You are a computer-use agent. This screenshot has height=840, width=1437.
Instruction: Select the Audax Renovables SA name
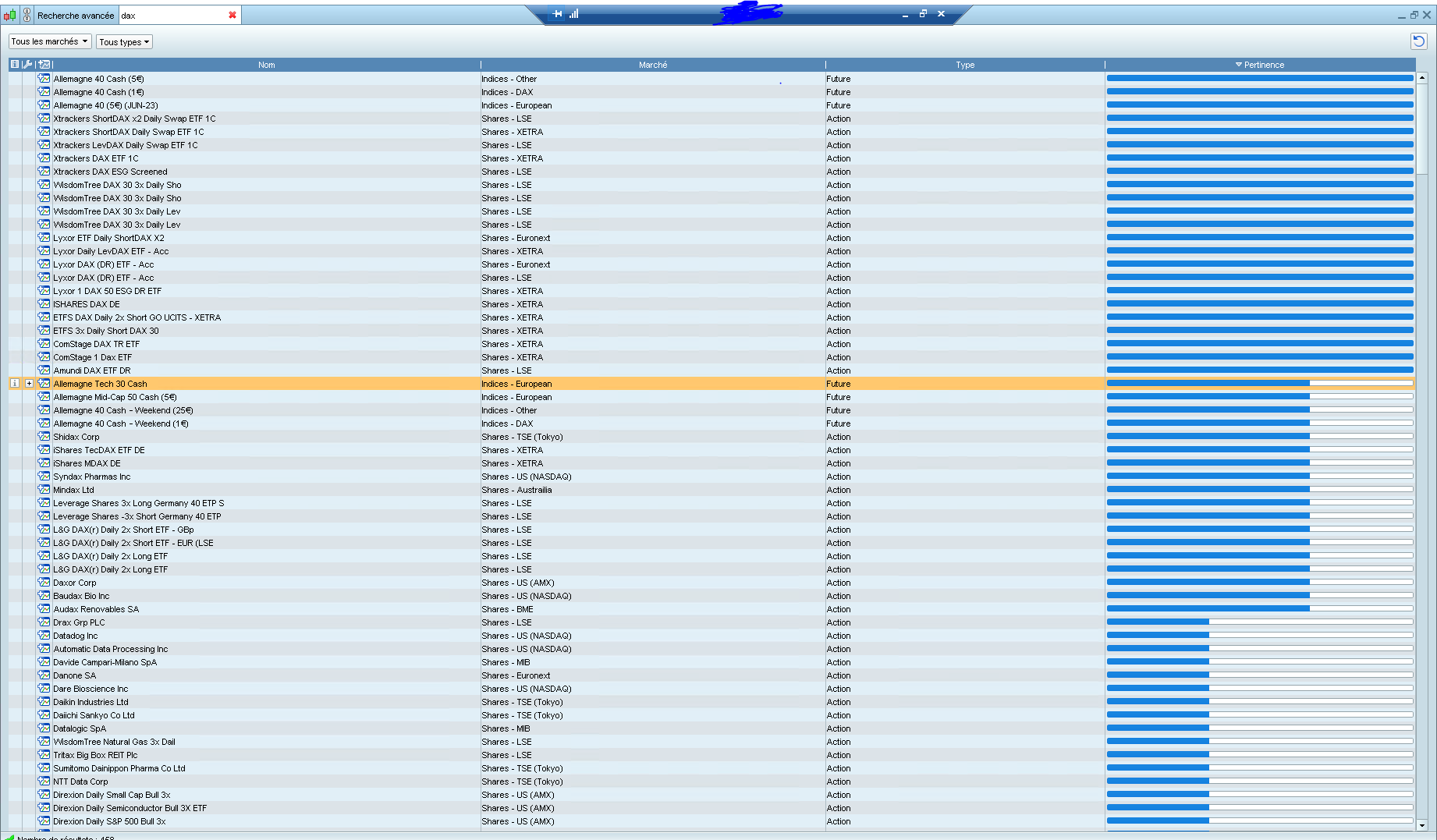[x=96, y=609]
